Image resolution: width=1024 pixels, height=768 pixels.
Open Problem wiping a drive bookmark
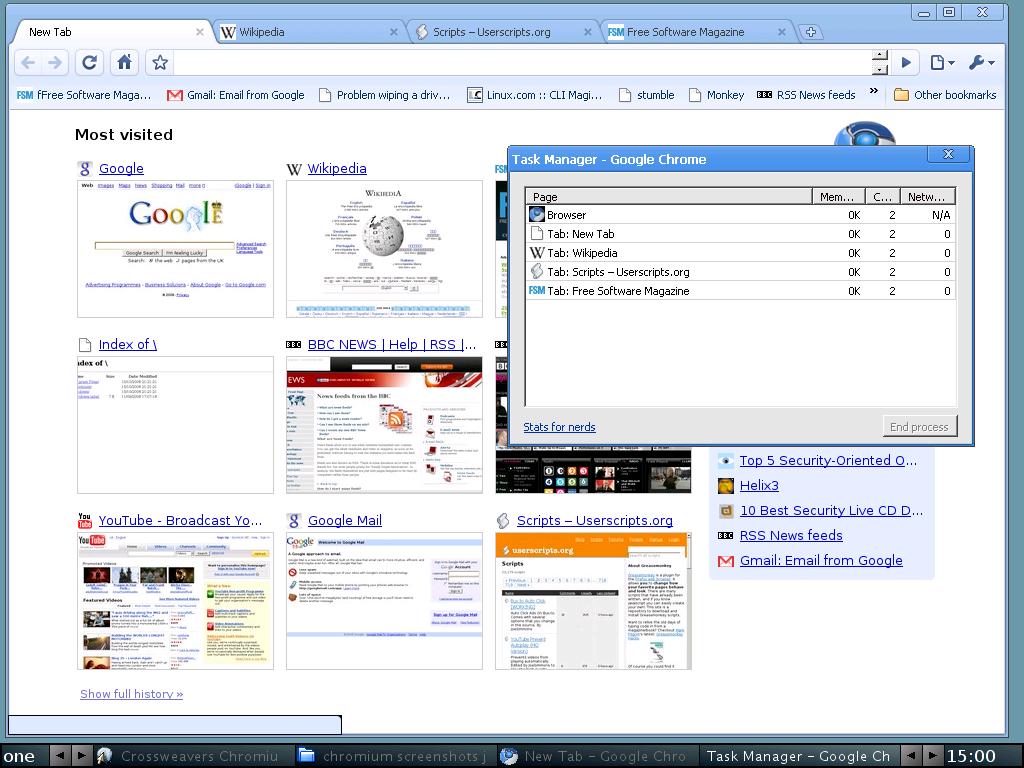point(385,95)
